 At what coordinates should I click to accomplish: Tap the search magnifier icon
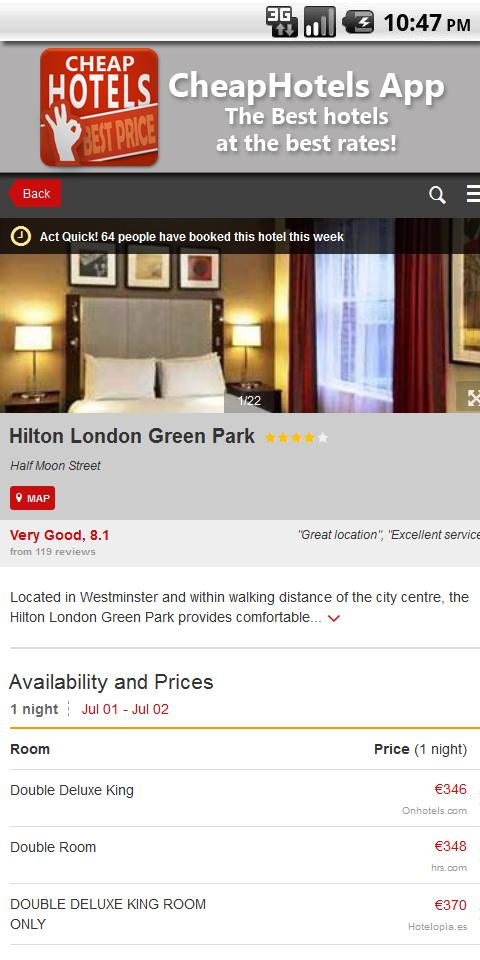coord(437,195)
